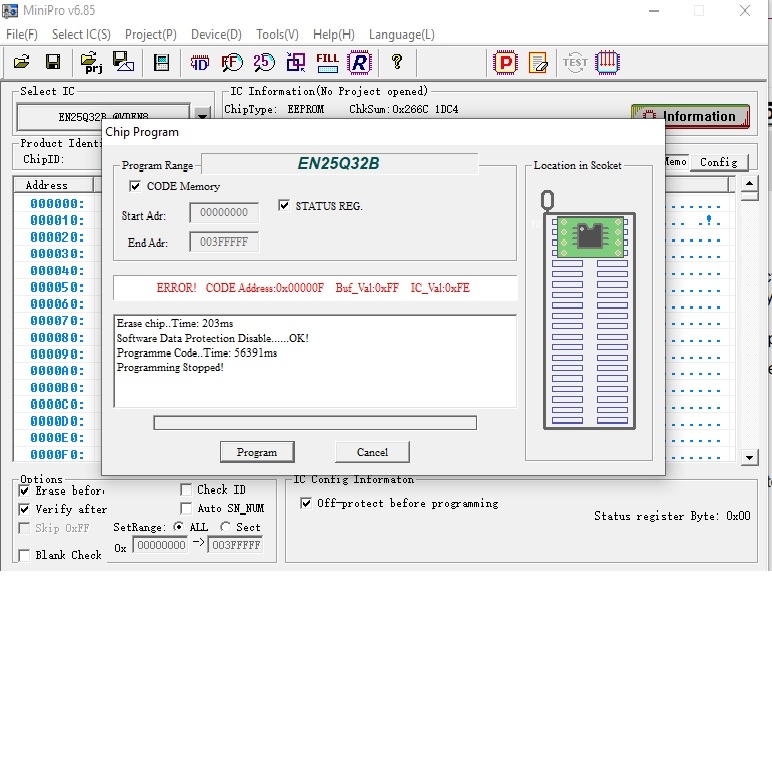The width and height of the screenshot is (772, 761).
Task: Open the Select IC dropdown arrow
Action: 202,114
